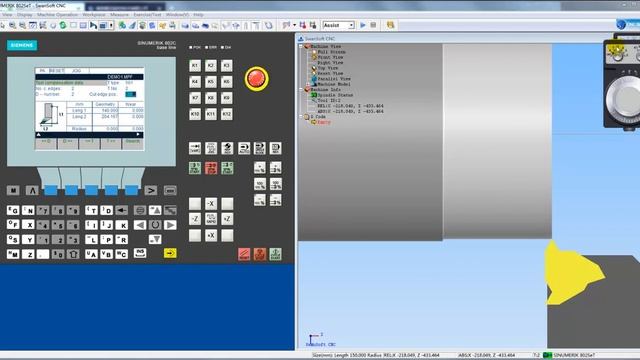Select the MDA mode key

(276, 148)
